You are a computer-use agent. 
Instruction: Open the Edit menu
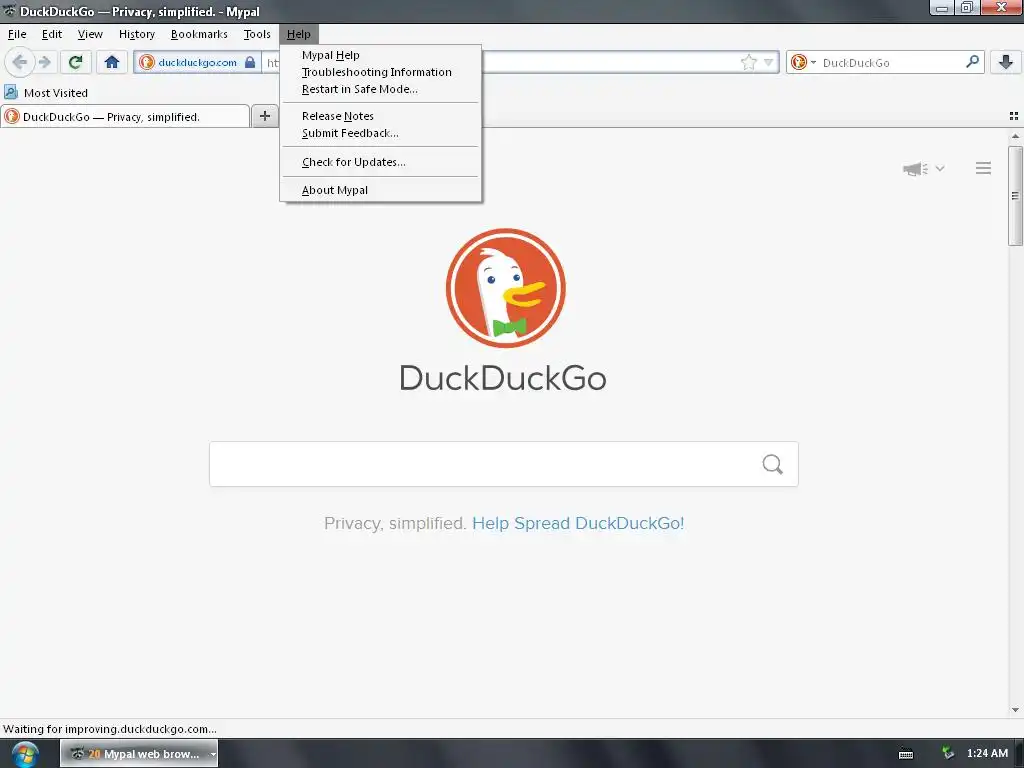(x=52, y=34)
